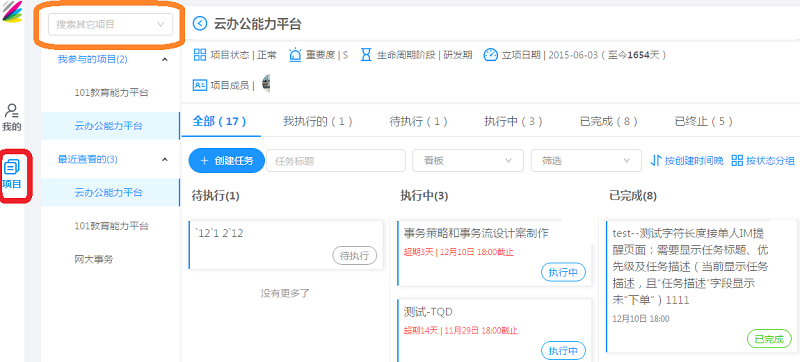Viewport: 800px width, 362px height.
Task: Switch to the 执行中(3) tab
Action: [514, 121]
